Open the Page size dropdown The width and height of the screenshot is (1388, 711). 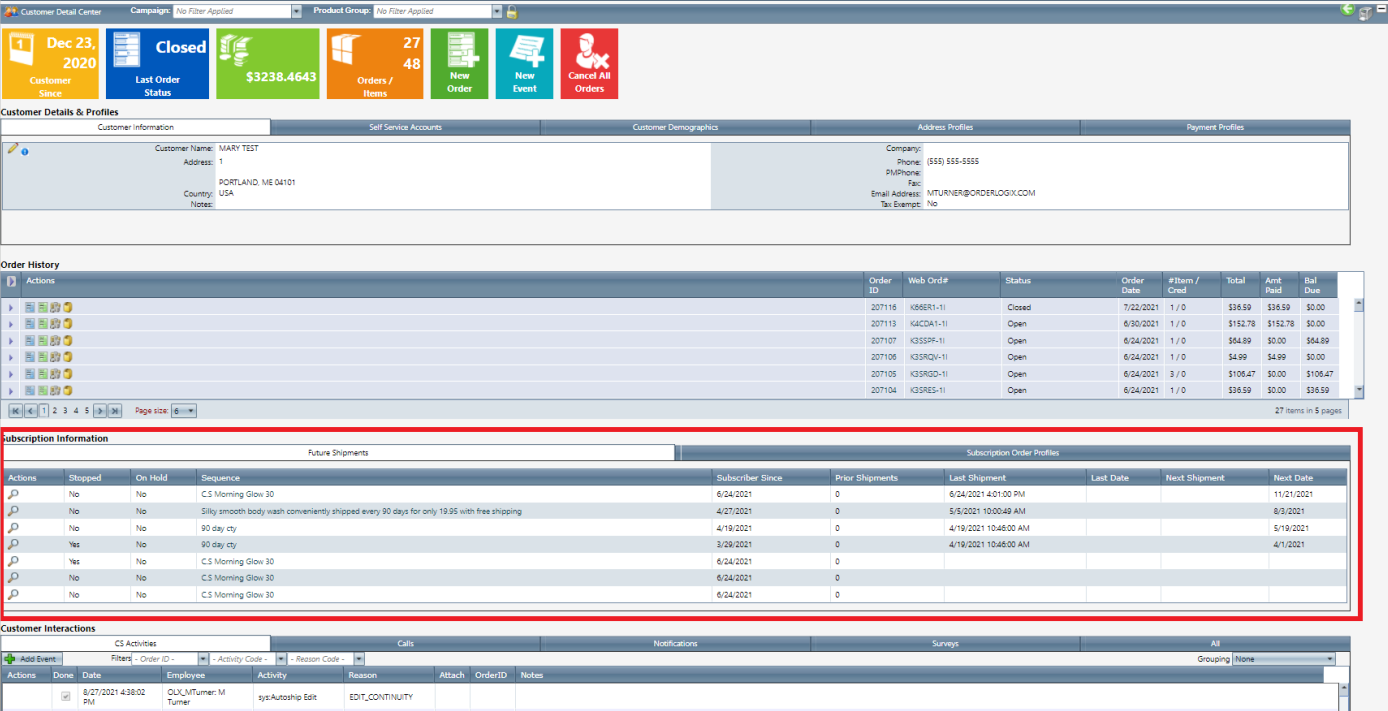pyautogui.click(x=190, y=411)
